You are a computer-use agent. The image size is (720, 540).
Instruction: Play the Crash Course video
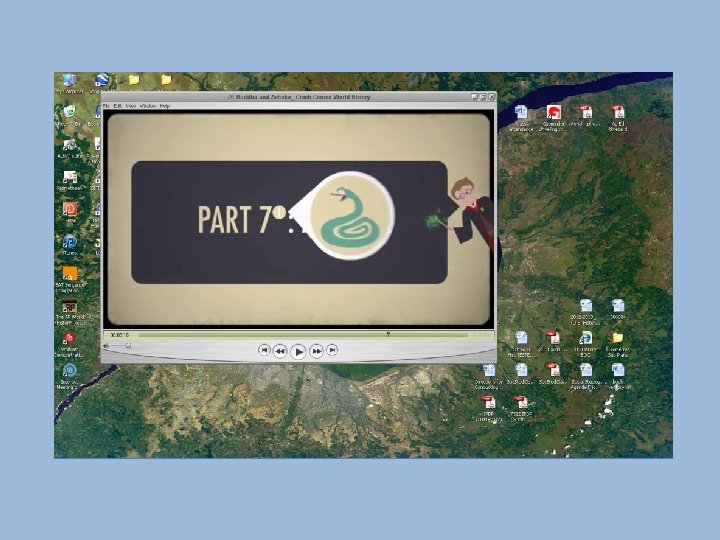tap(298, 352)
